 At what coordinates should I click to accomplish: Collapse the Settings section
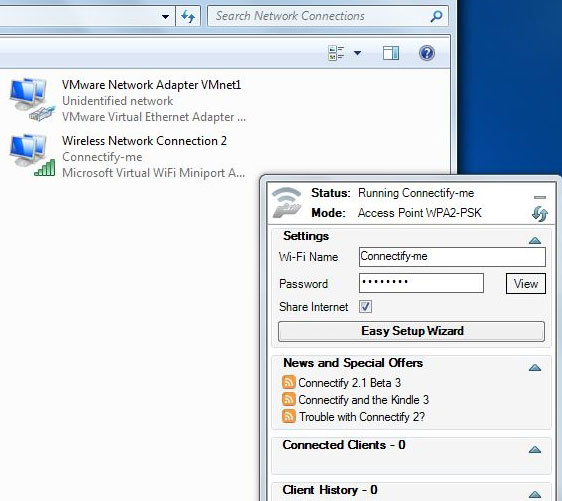(535, 240)
